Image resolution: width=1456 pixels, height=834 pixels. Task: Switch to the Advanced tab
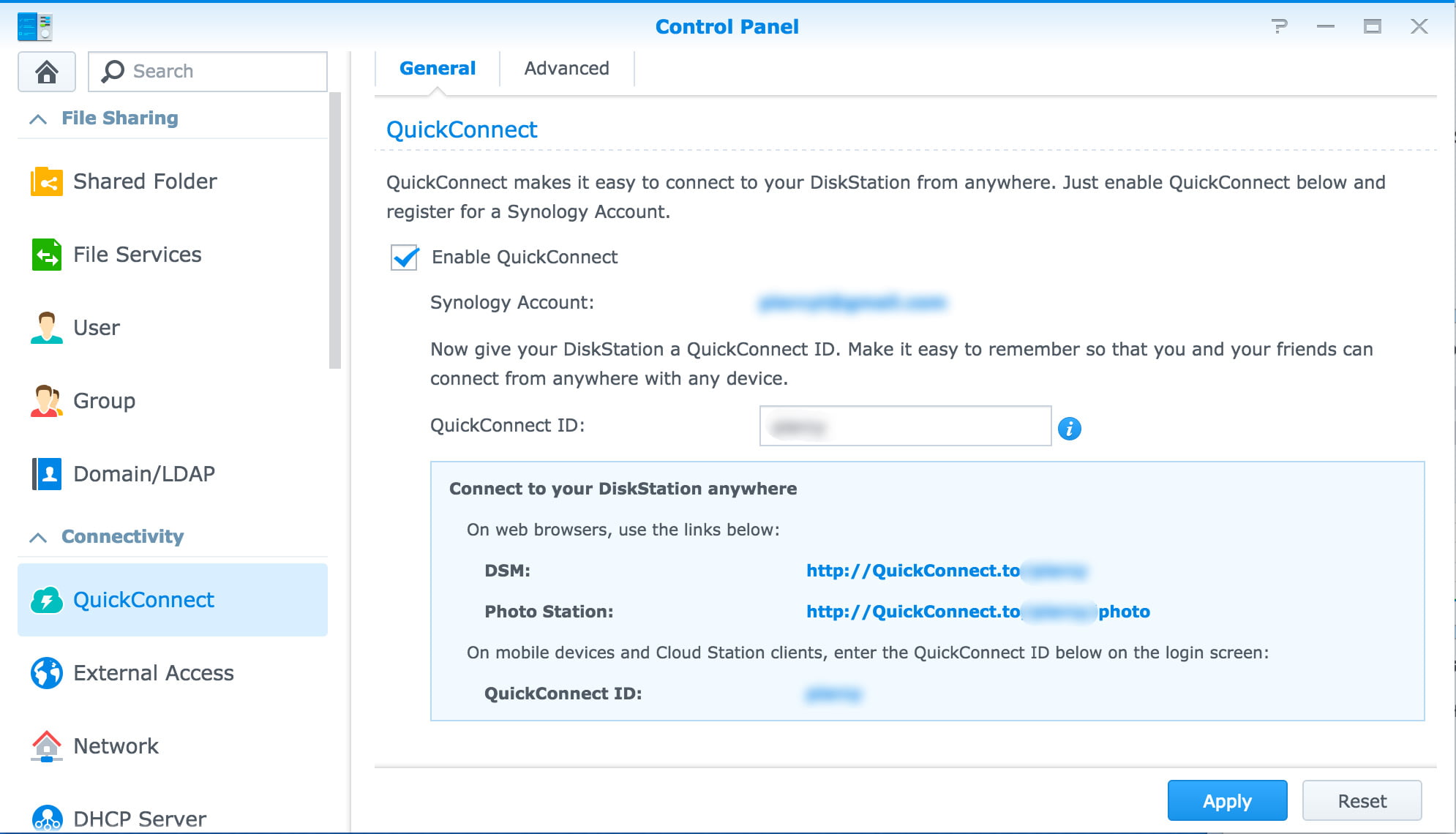click(x=567, y=67)
